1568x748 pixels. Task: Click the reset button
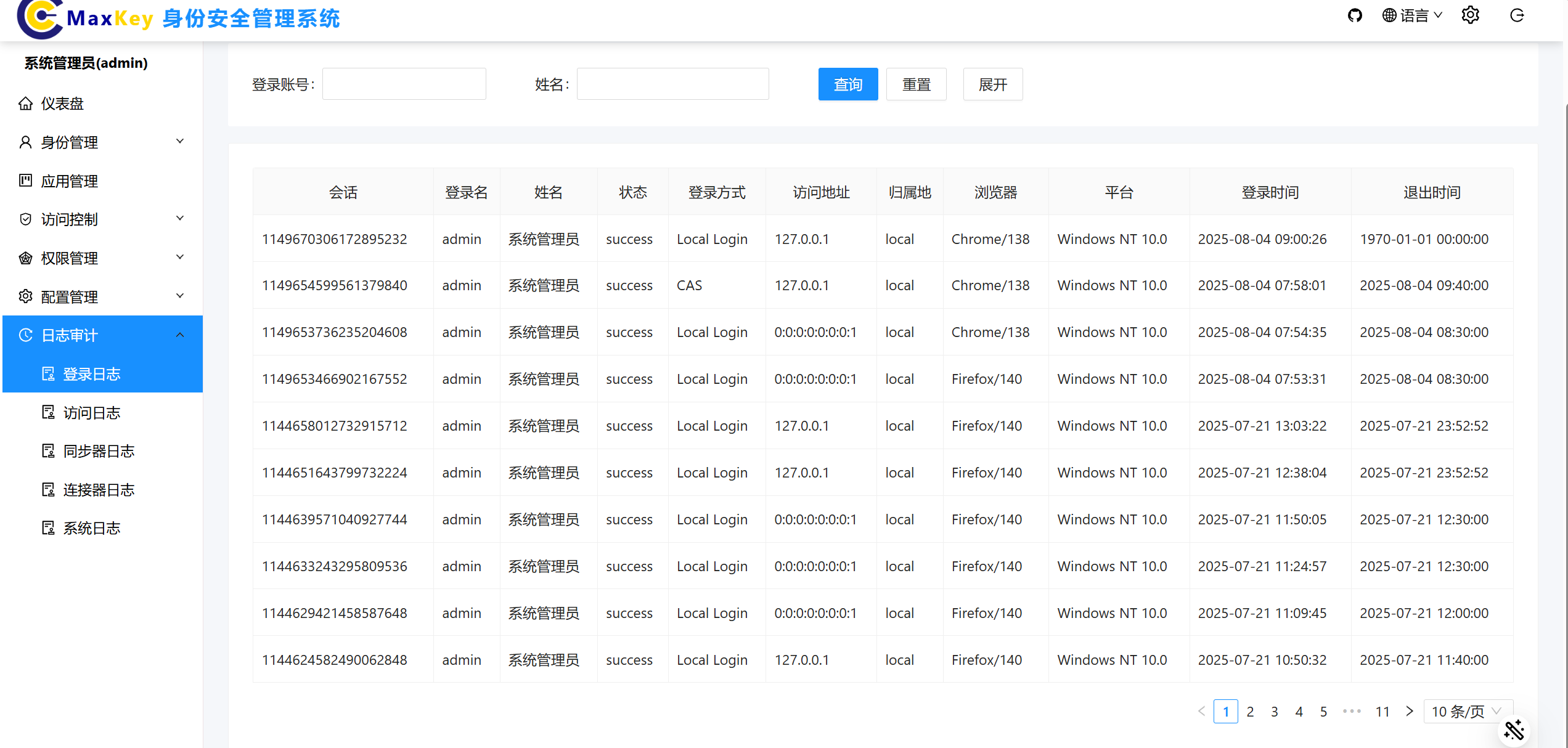click(916, 84)
